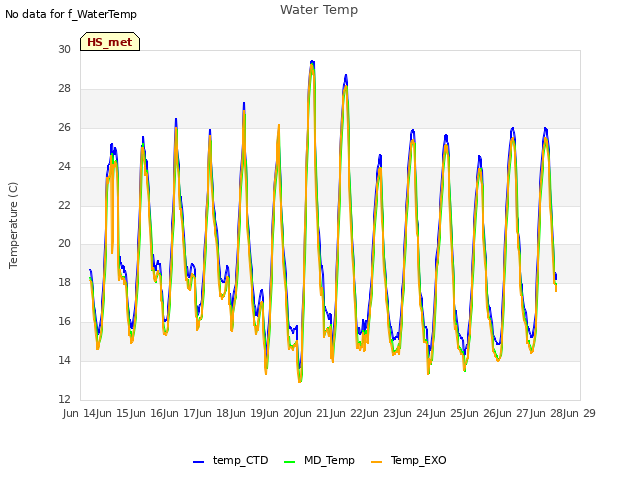Click the 'Jun 22' x-axis date label
The height and width of the screenshot is (480, 640).
(344, 413)
